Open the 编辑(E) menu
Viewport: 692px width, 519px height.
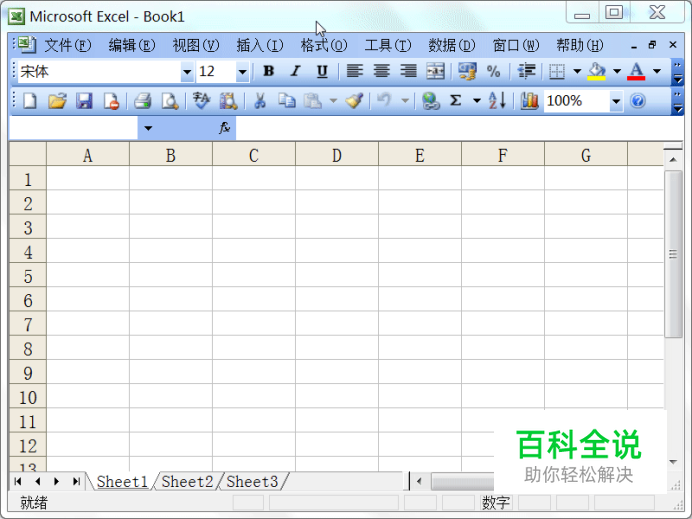(x=132, y=45)
